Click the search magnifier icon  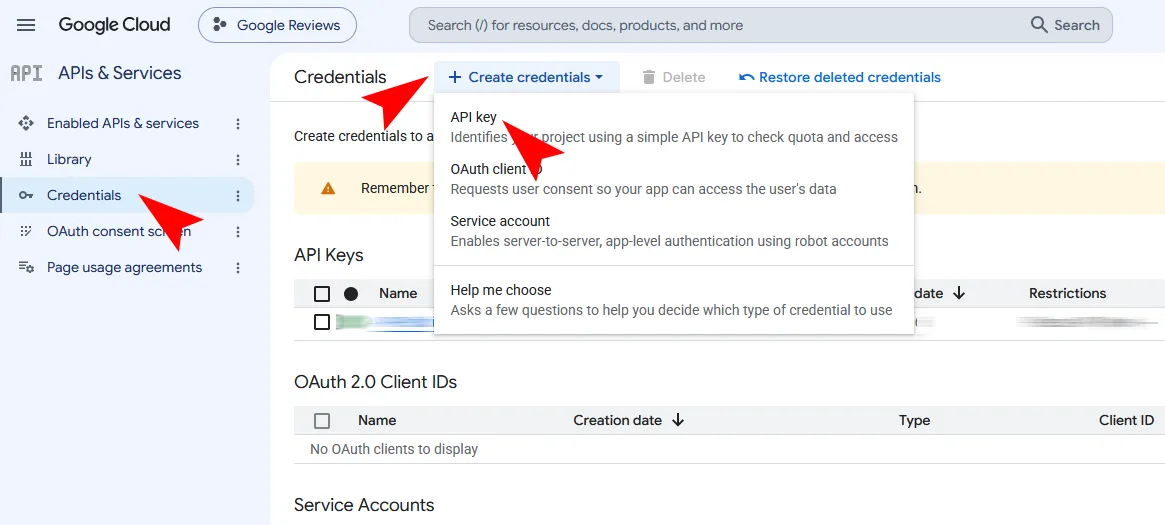click(1039, 25)
